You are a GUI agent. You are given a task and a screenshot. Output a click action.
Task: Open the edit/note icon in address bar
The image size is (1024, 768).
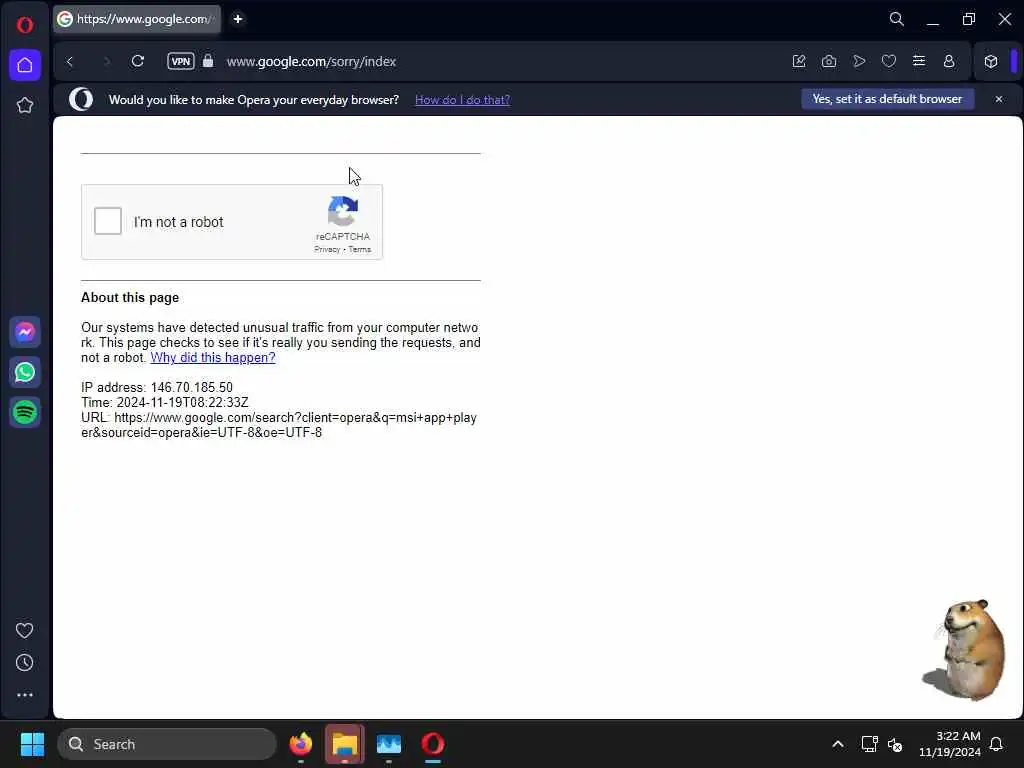coord(799,61)
